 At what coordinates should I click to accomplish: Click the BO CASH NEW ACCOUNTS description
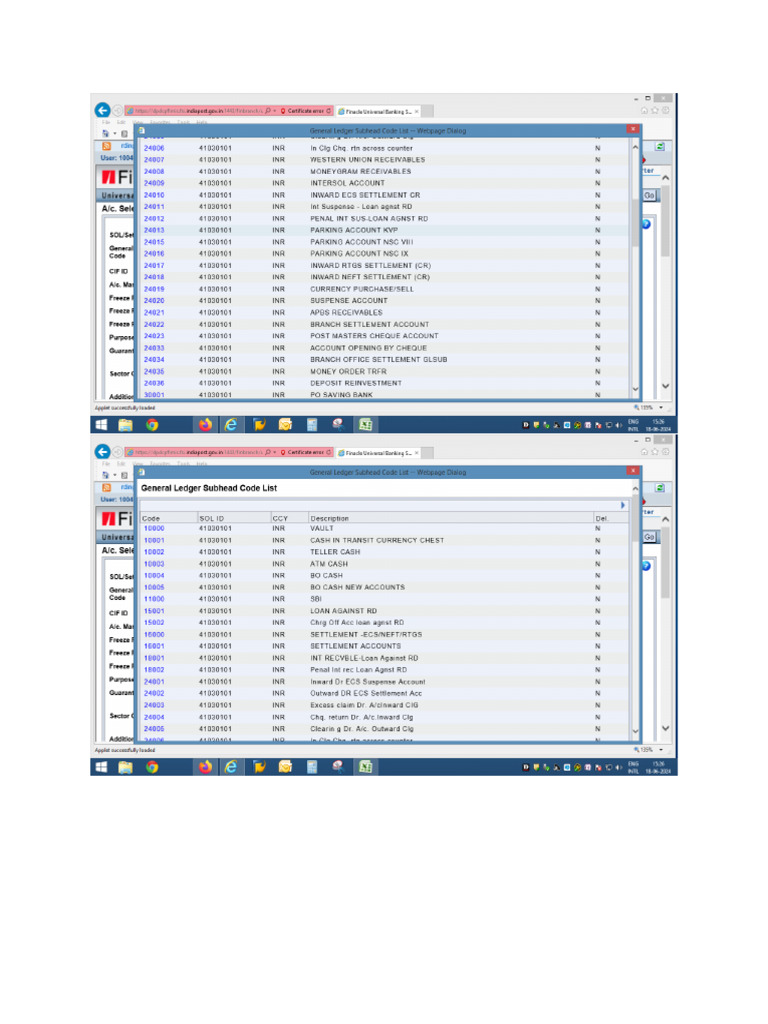[x=357, y=588]
